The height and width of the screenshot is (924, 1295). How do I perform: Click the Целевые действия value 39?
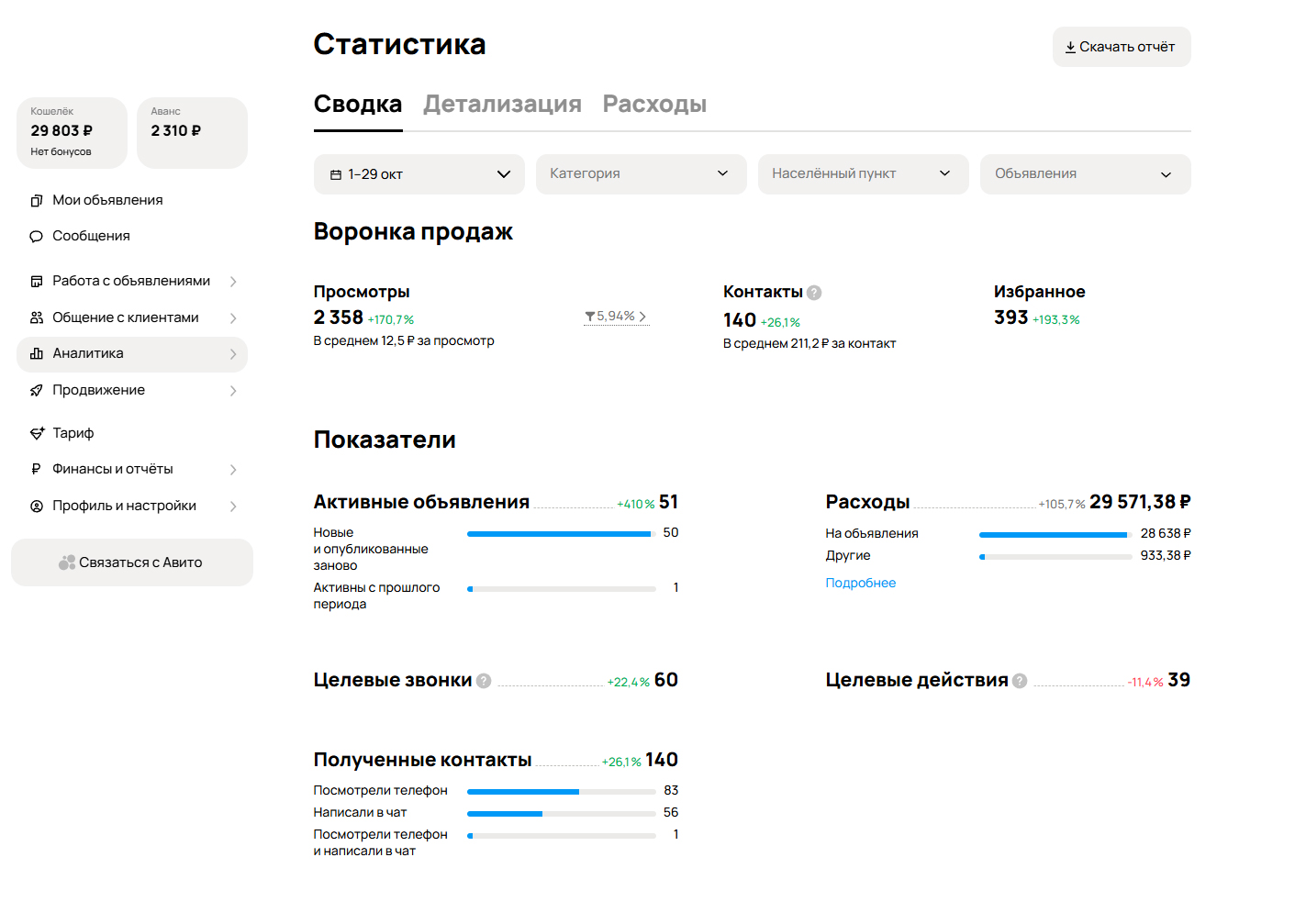pyautogui.click(x=1179, y=680)
